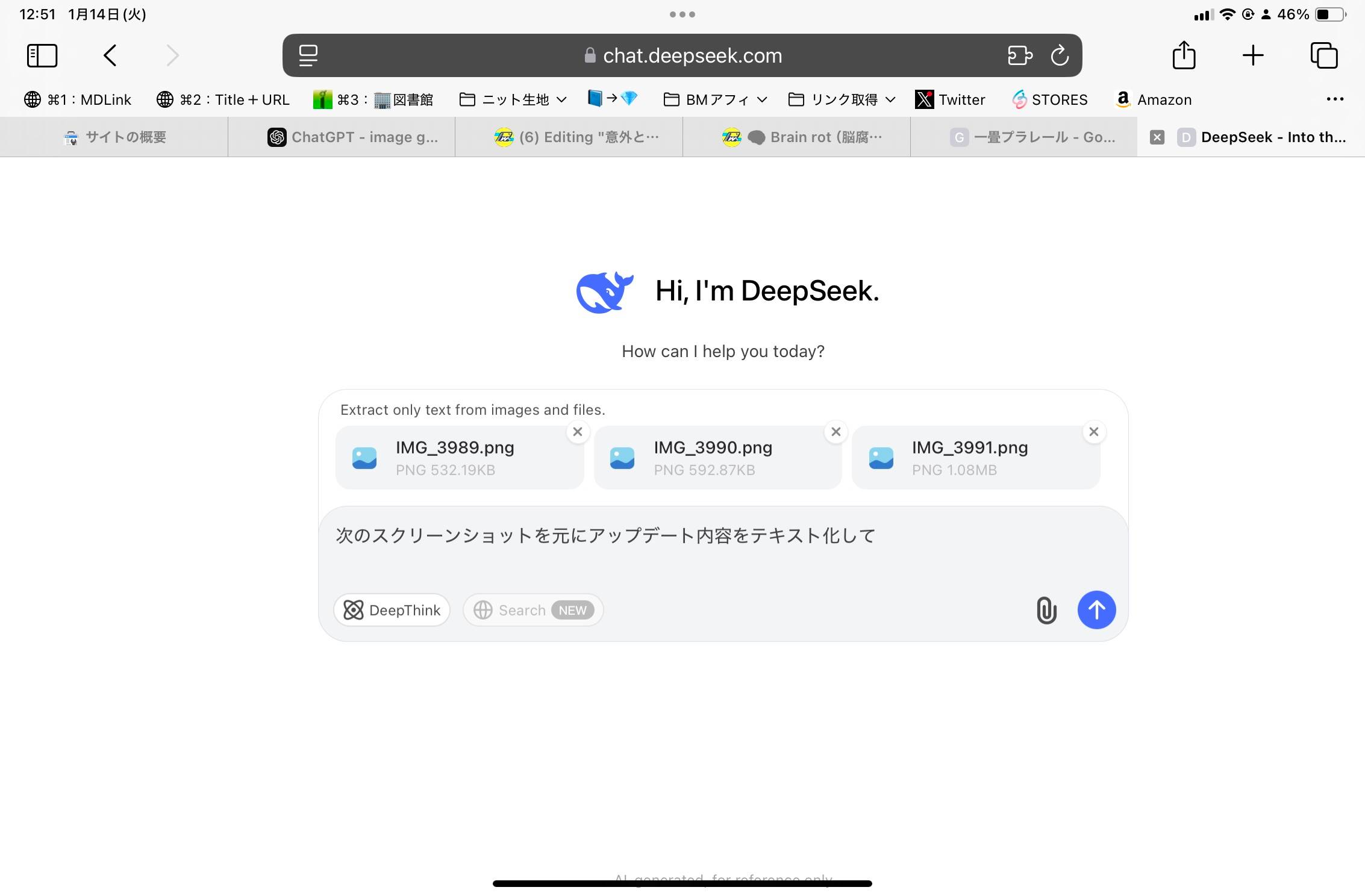1365x896 pixels.
Task: Toggle the DeepThink mode
Action: click(x=392, y=610)
